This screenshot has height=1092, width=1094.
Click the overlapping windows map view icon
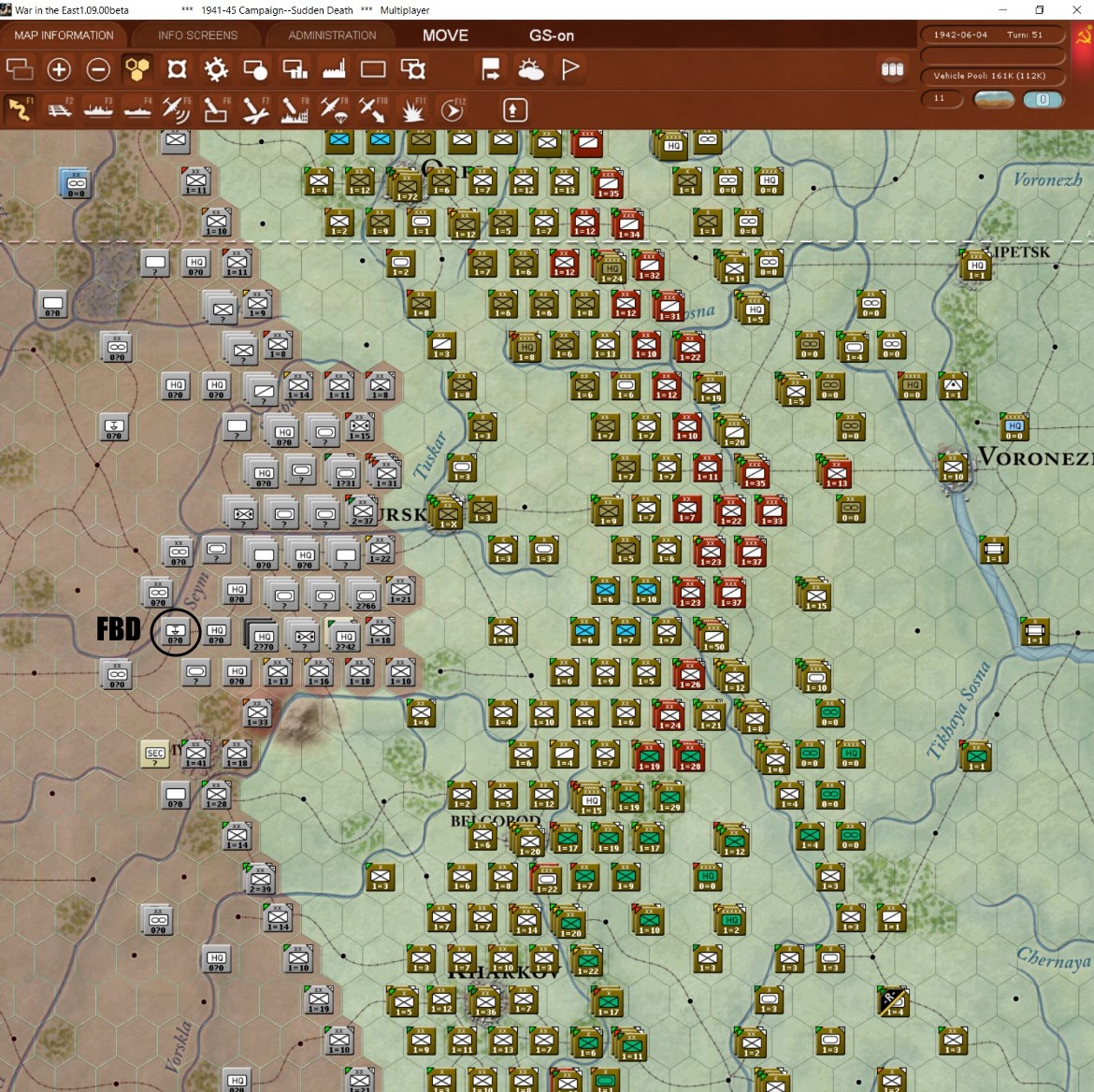[20, 69]
